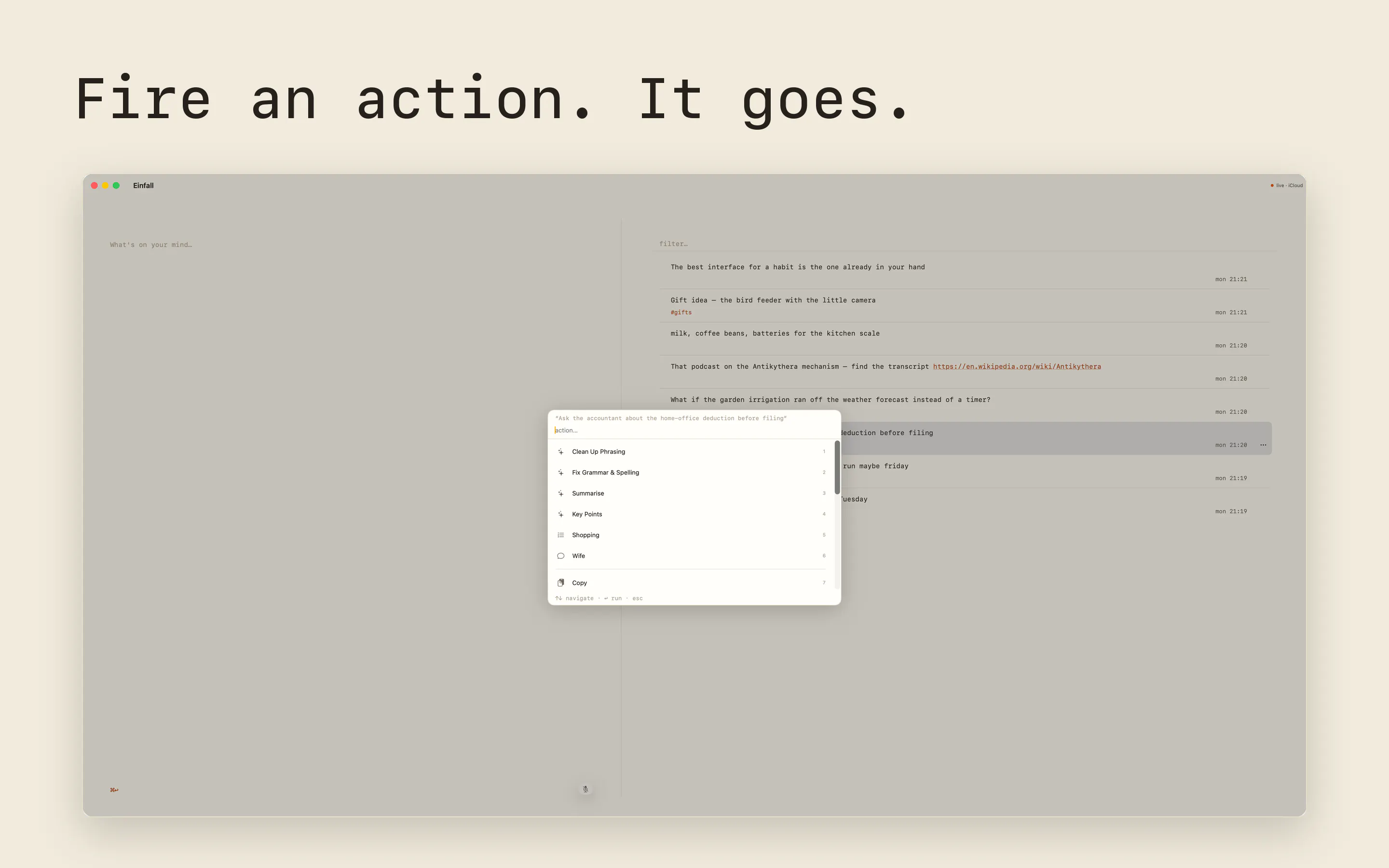Close the Einfall window with red button
This screenshot has height=868, width=1389.
pyautogui.click(x=94, y=186)
